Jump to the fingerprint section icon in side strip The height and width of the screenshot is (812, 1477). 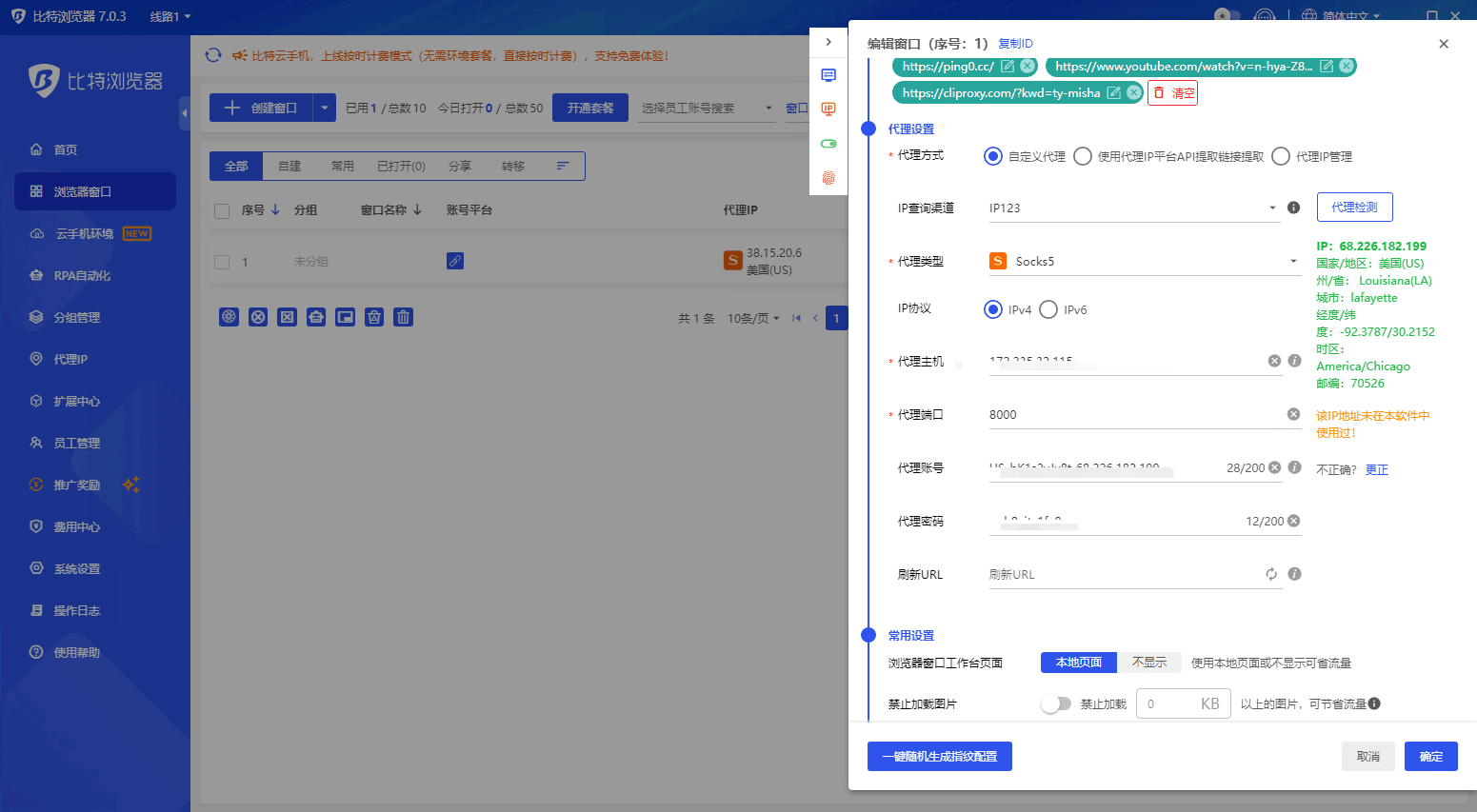click(x=828, y=178)
